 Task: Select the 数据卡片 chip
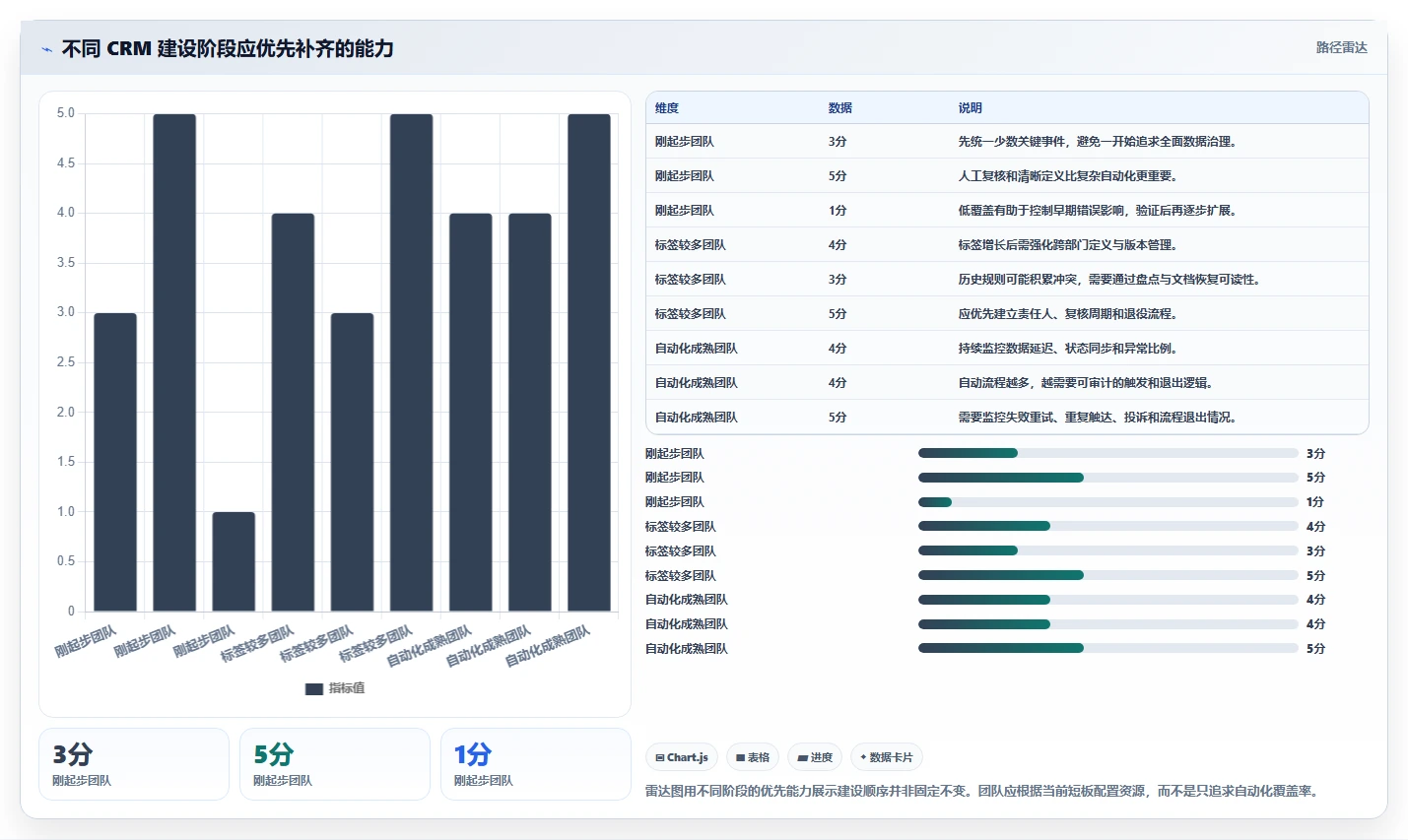coord(886,757)
